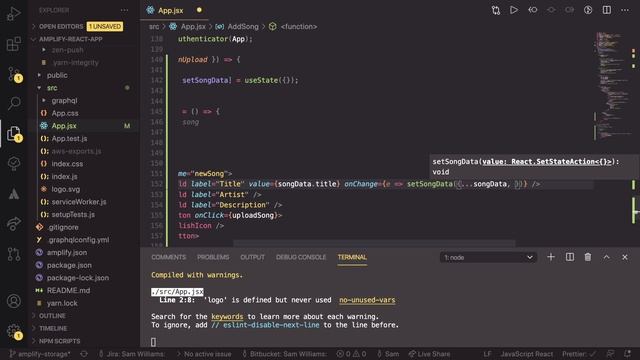Open index.css in the explorer

67,164
